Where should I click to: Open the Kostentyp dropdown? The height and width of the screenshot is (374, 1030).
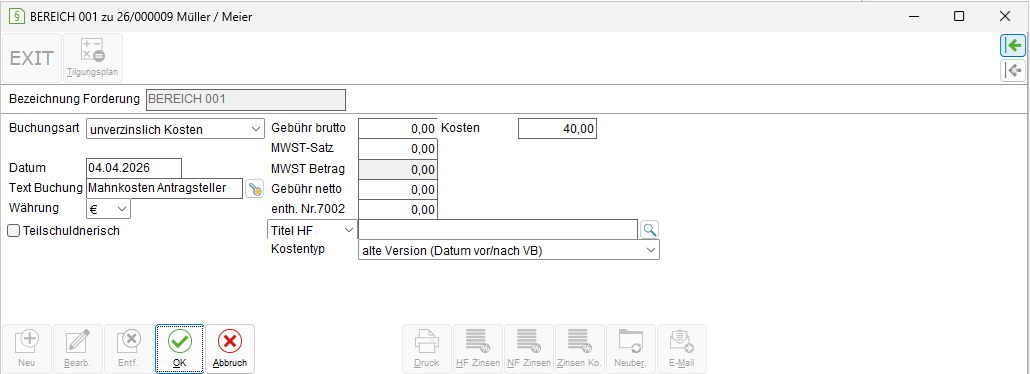[508, 250]
